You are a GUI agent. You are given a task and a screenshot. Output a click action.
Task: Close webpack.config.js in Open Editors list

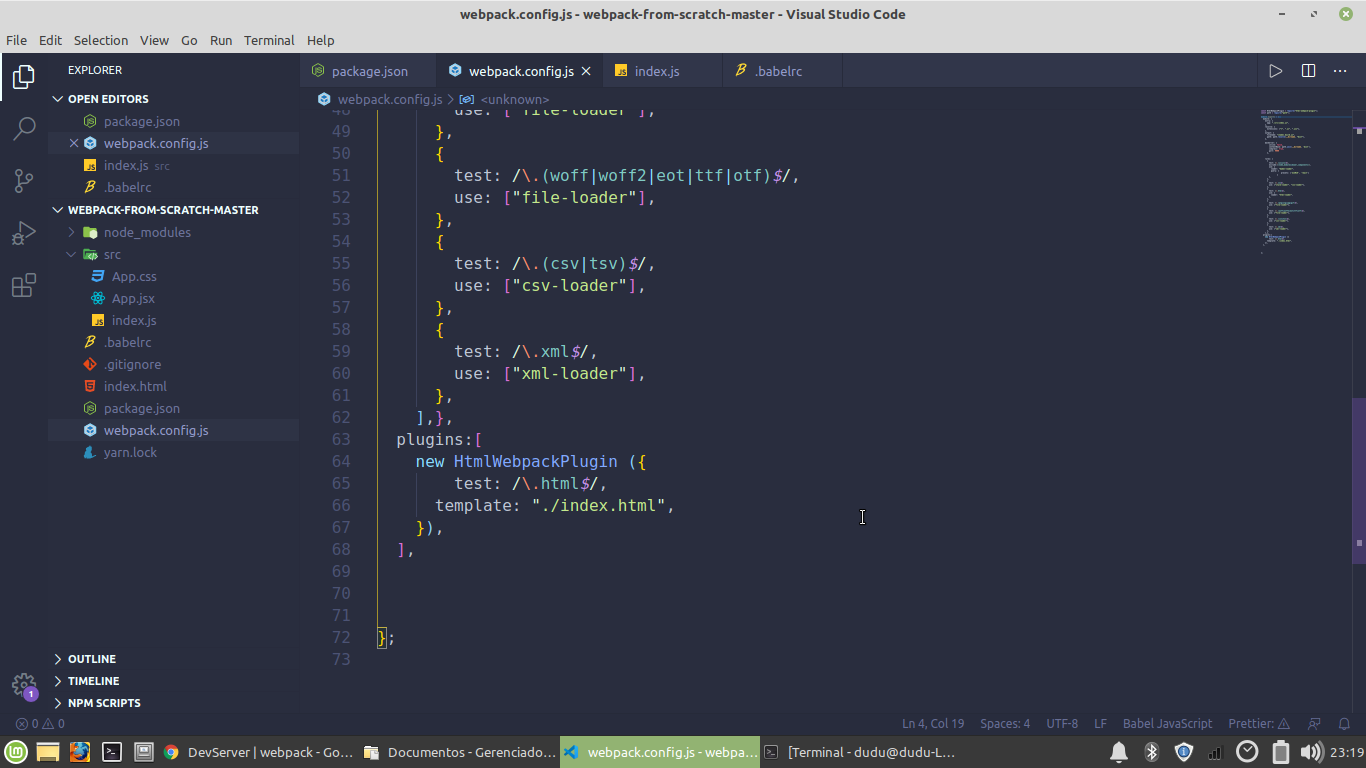(74, 143)
